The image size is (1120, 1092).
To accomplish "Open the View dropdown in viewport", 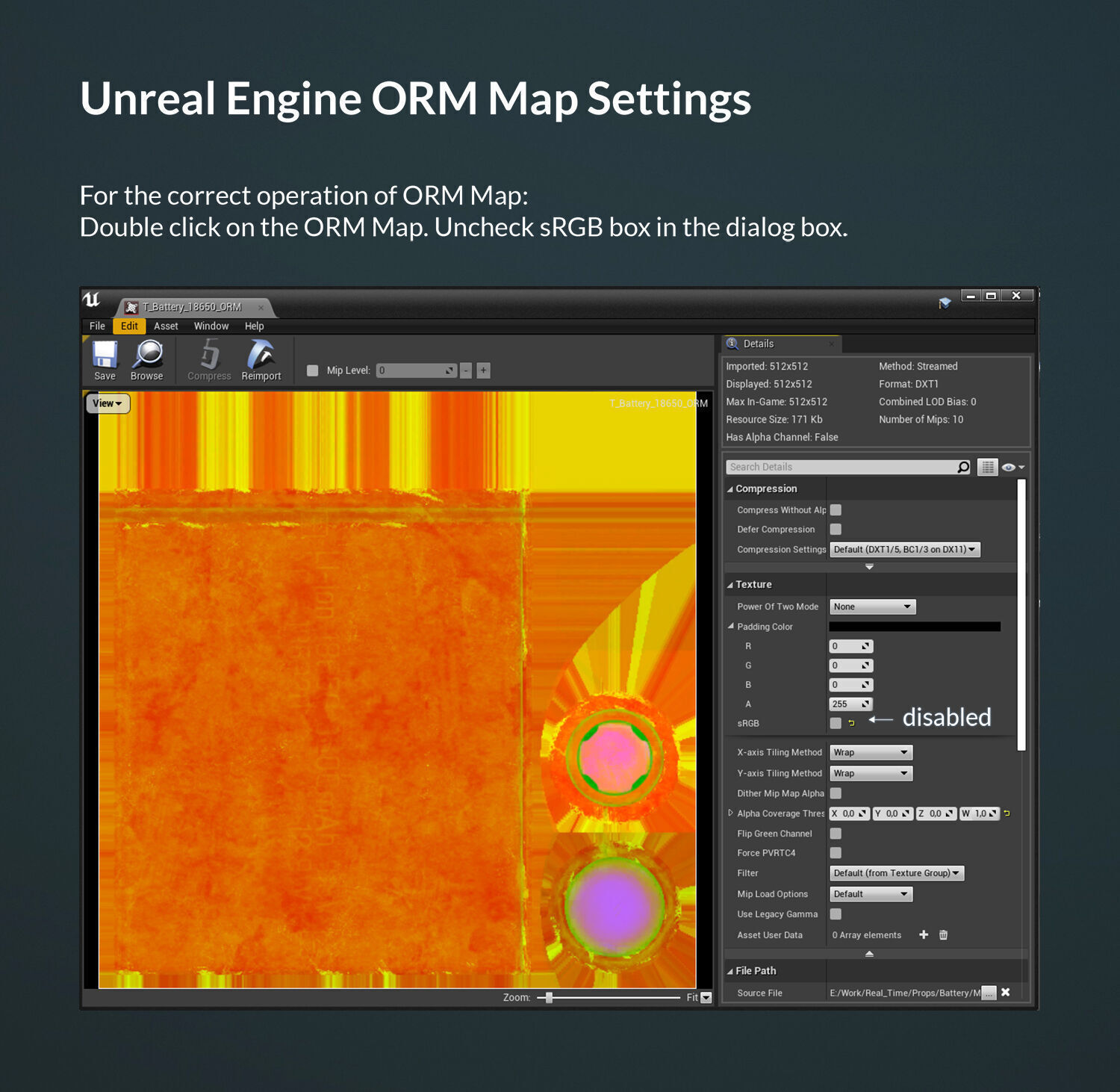I will click(108, 403).
